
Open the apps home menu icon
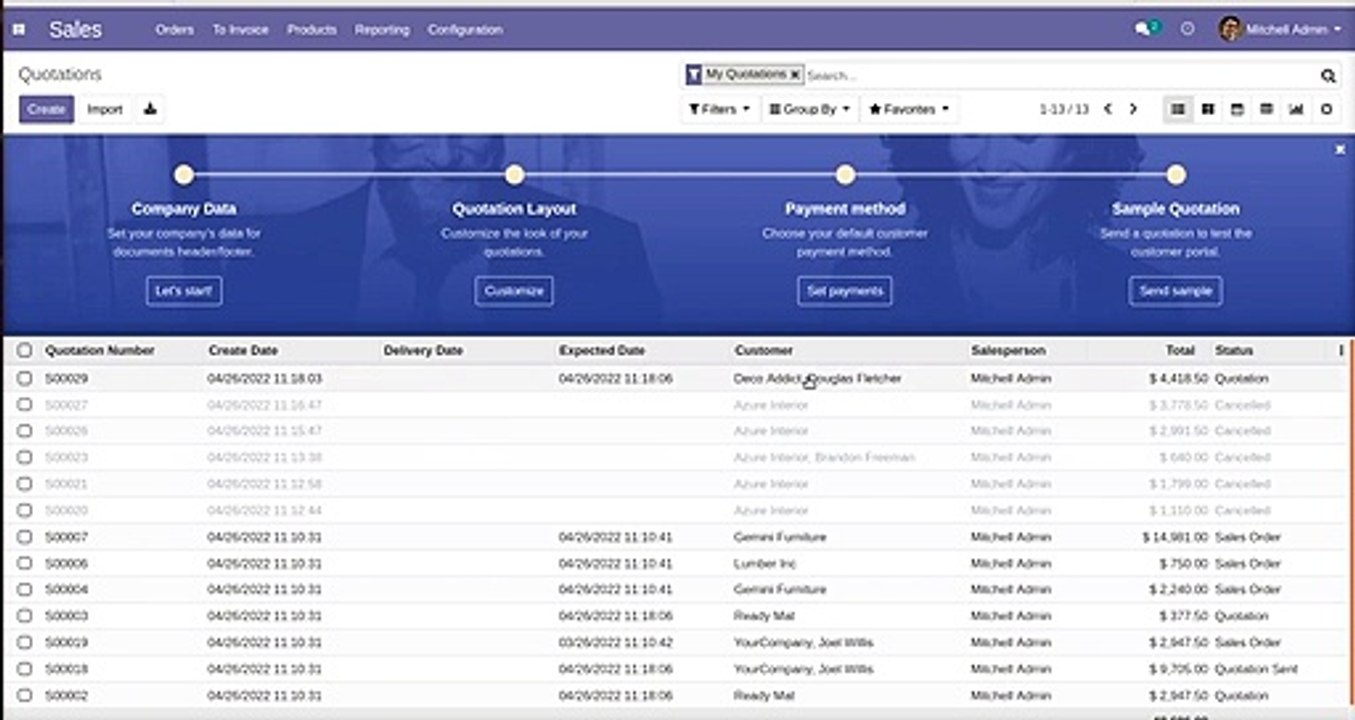point(18,30)
